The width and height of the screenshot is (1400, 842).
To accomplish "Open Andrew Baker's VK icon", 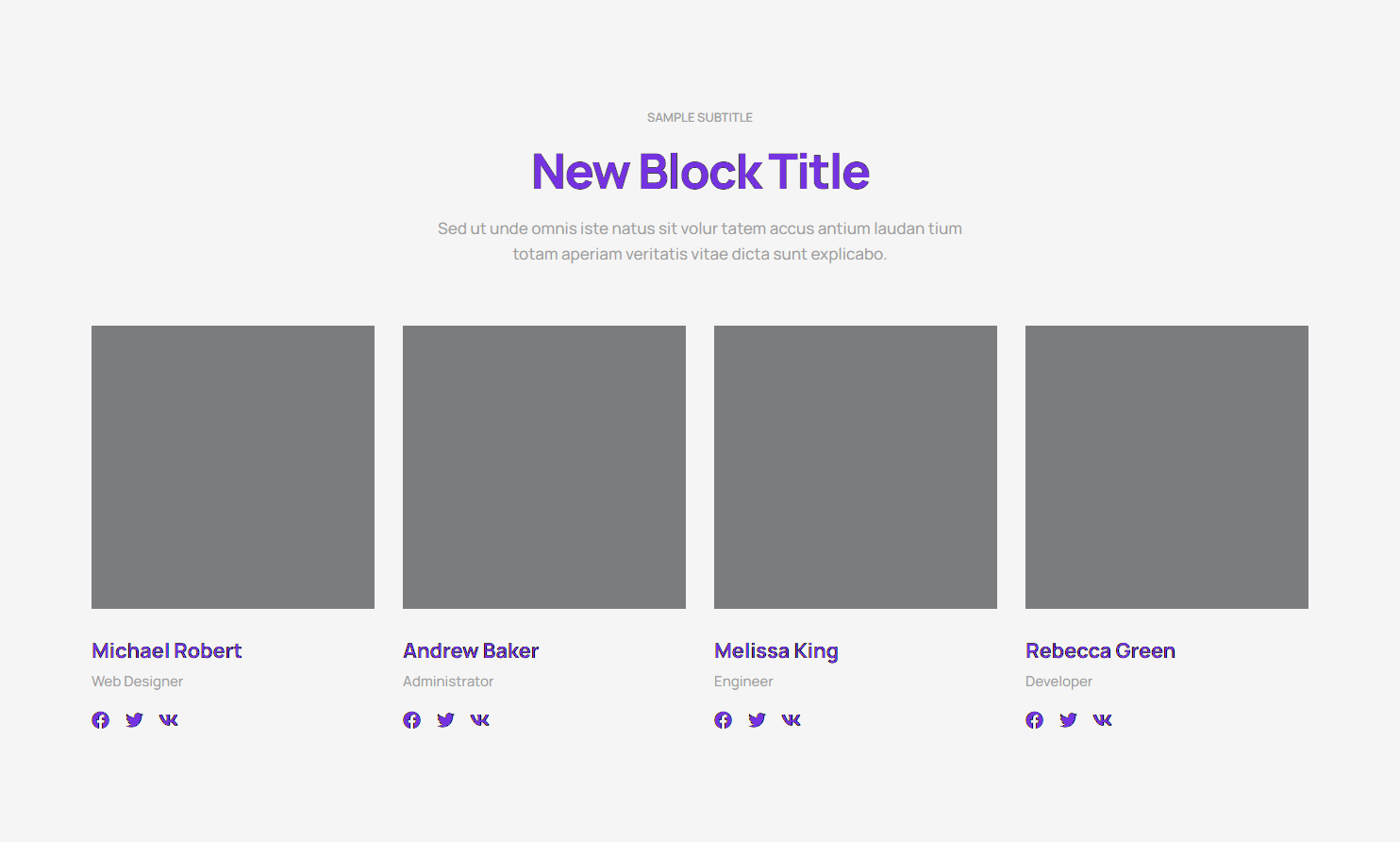I will pos(480,720).
